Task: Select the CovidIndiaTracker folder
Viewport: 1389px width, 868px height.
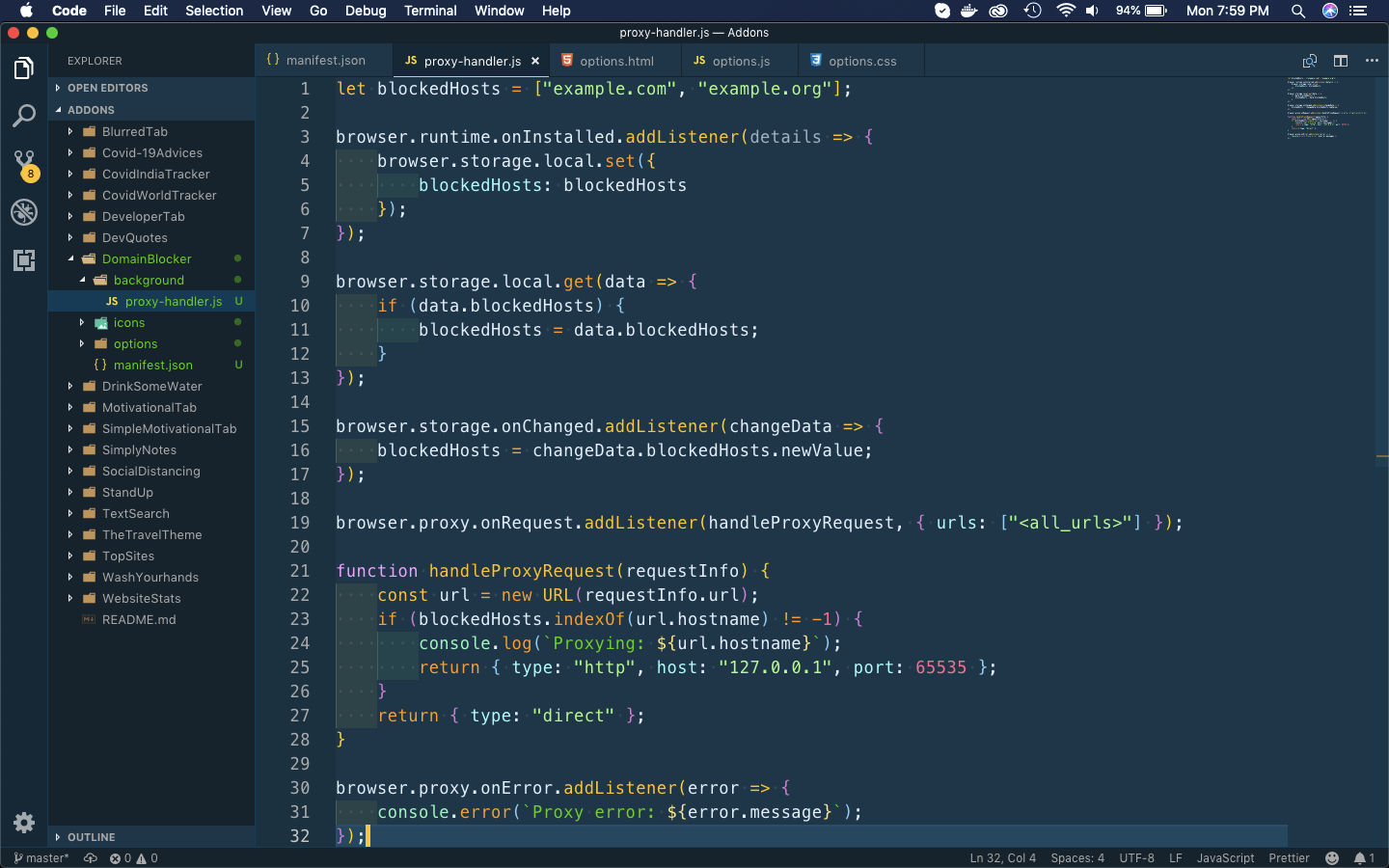Action: click(x=151, y=174)
